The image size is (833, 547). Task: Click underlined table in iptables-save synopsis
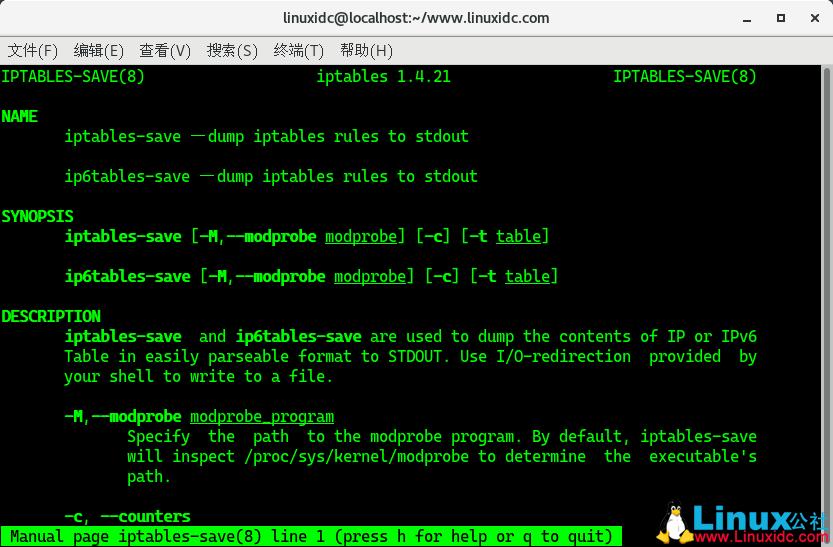(x=518, y=236)
